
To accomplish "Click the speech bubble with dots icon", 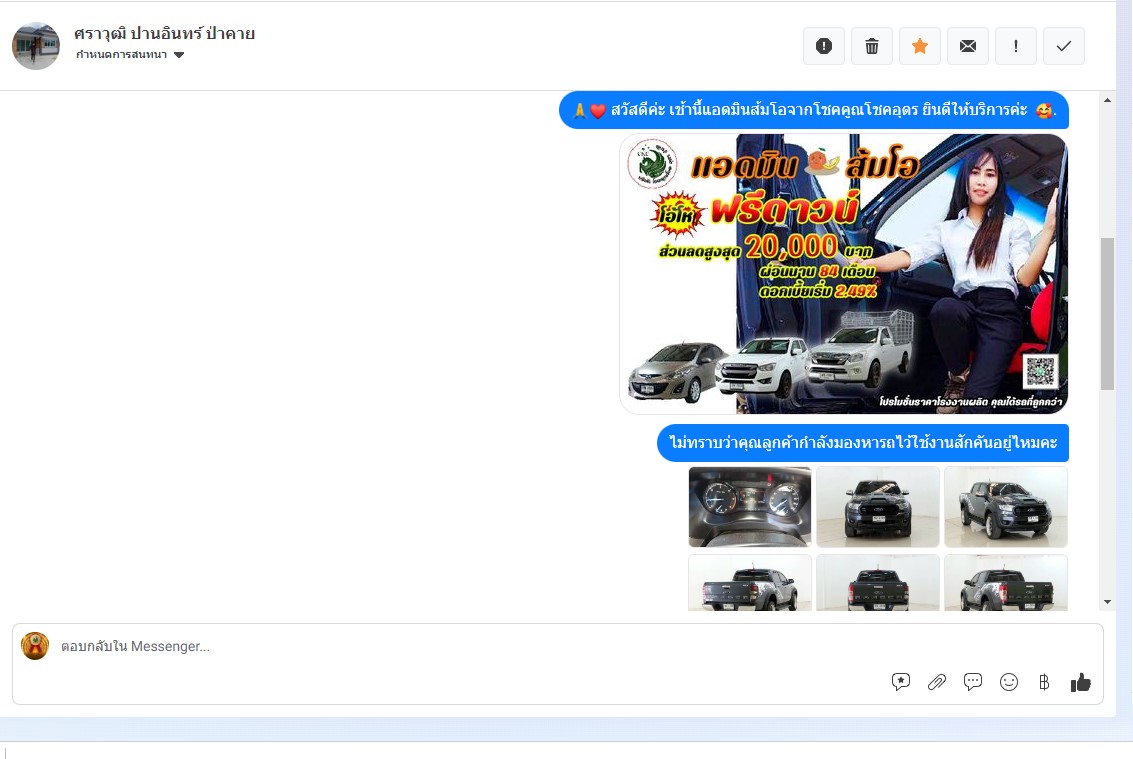I will pos(973,682).
